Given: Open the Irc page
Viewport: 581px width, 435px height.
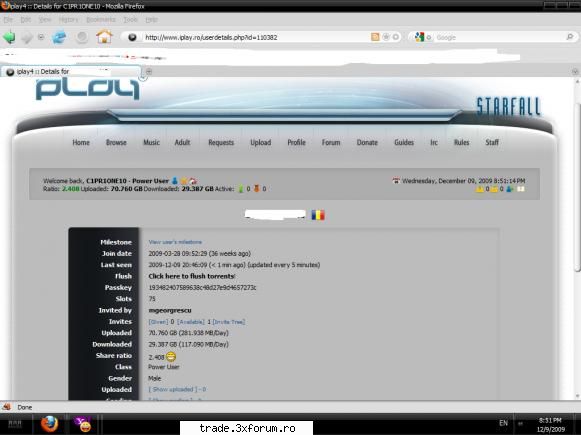Looking at the screenshot, I should tap(434, 142).
